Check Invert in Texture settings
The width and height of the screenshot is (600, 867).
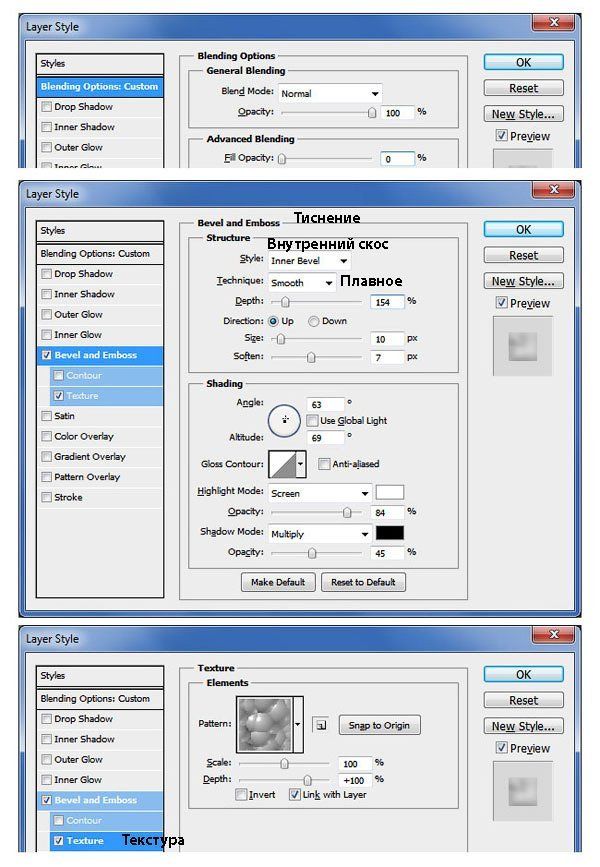(241, 795)
